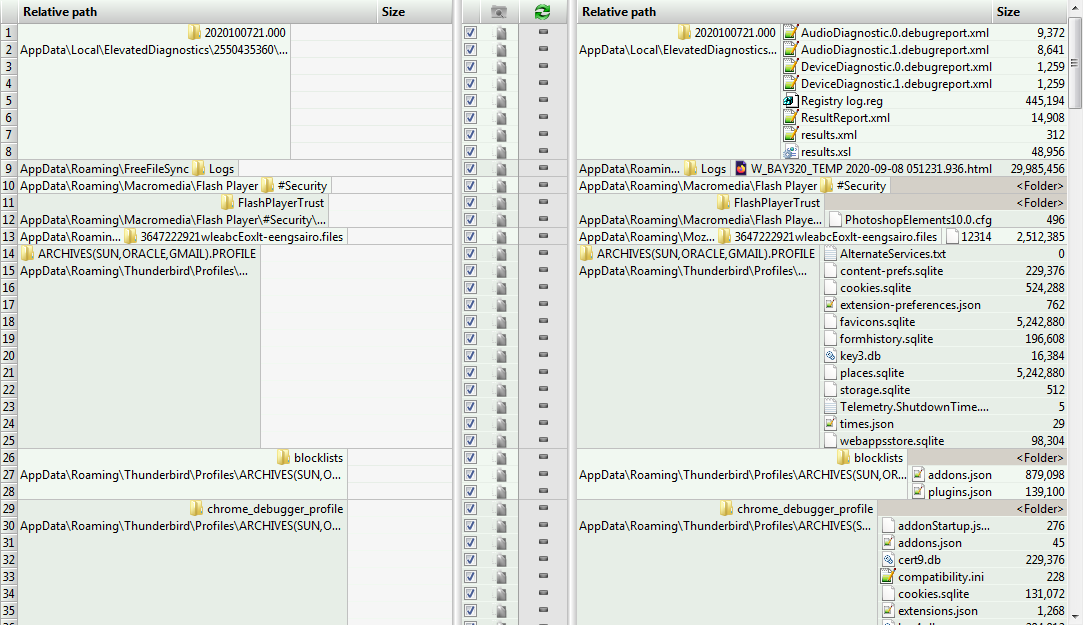Click the scrollbar down arrow
This screenshot has height=625, width=1083.
point(1075,617)
